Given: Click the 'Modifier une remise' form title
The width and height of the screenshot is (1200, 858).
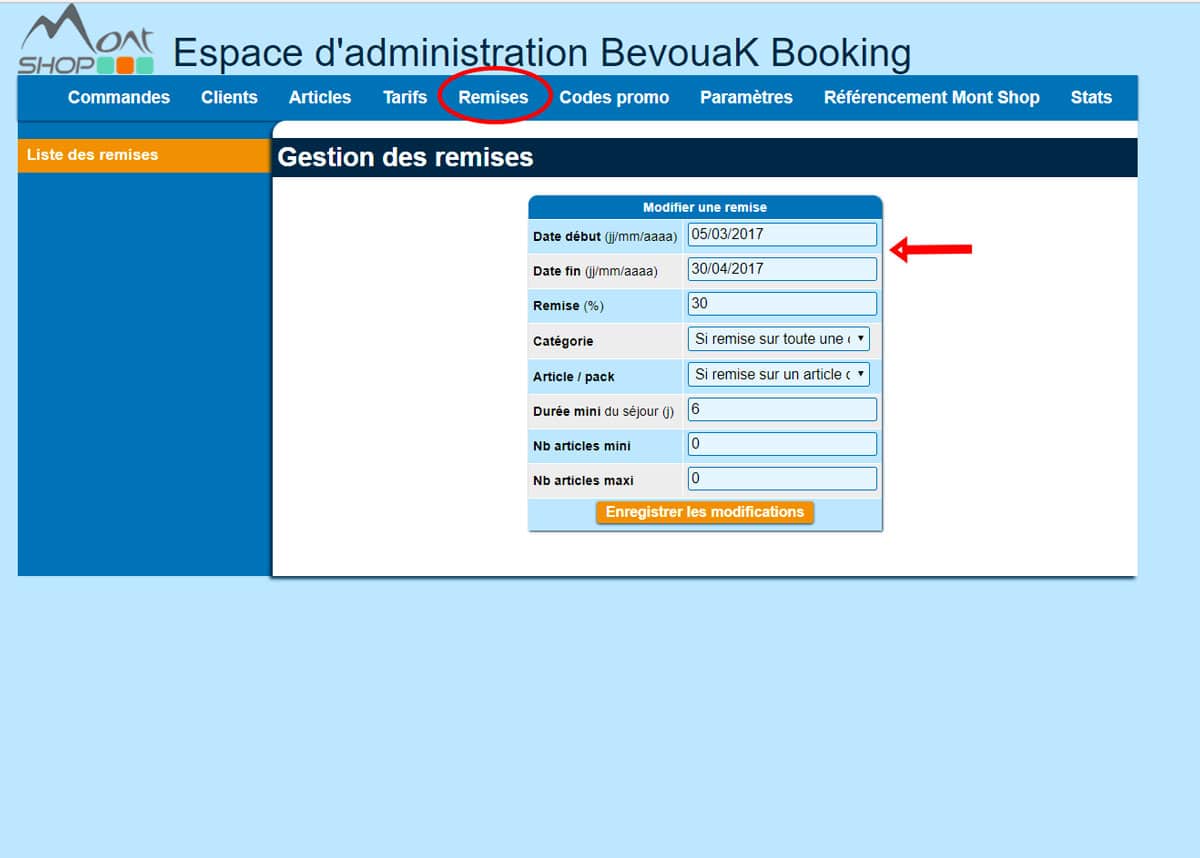Looking at the screenshot, I should point(705,207).
